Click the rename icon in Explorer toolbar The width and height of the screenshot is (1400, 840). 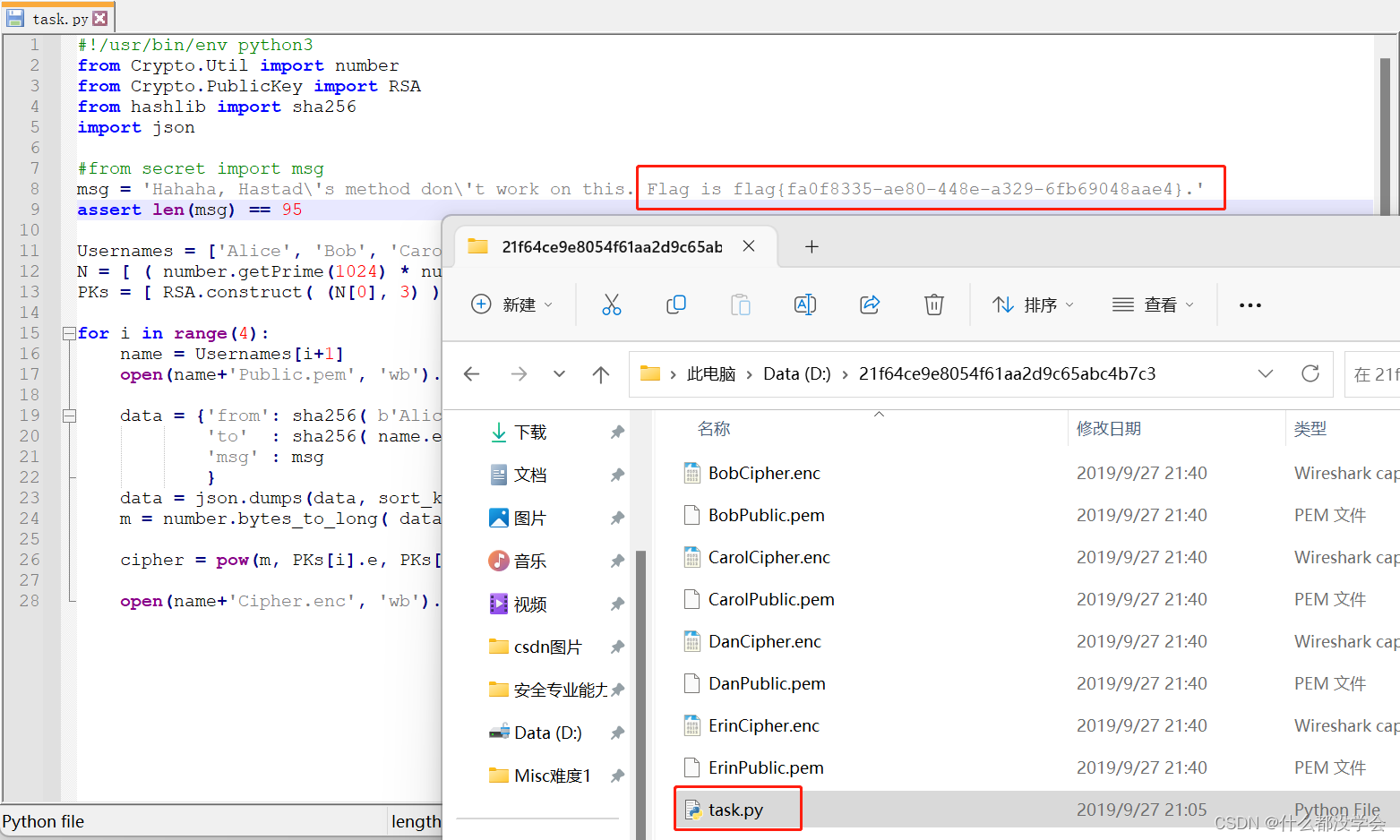(x=805, y=305)
